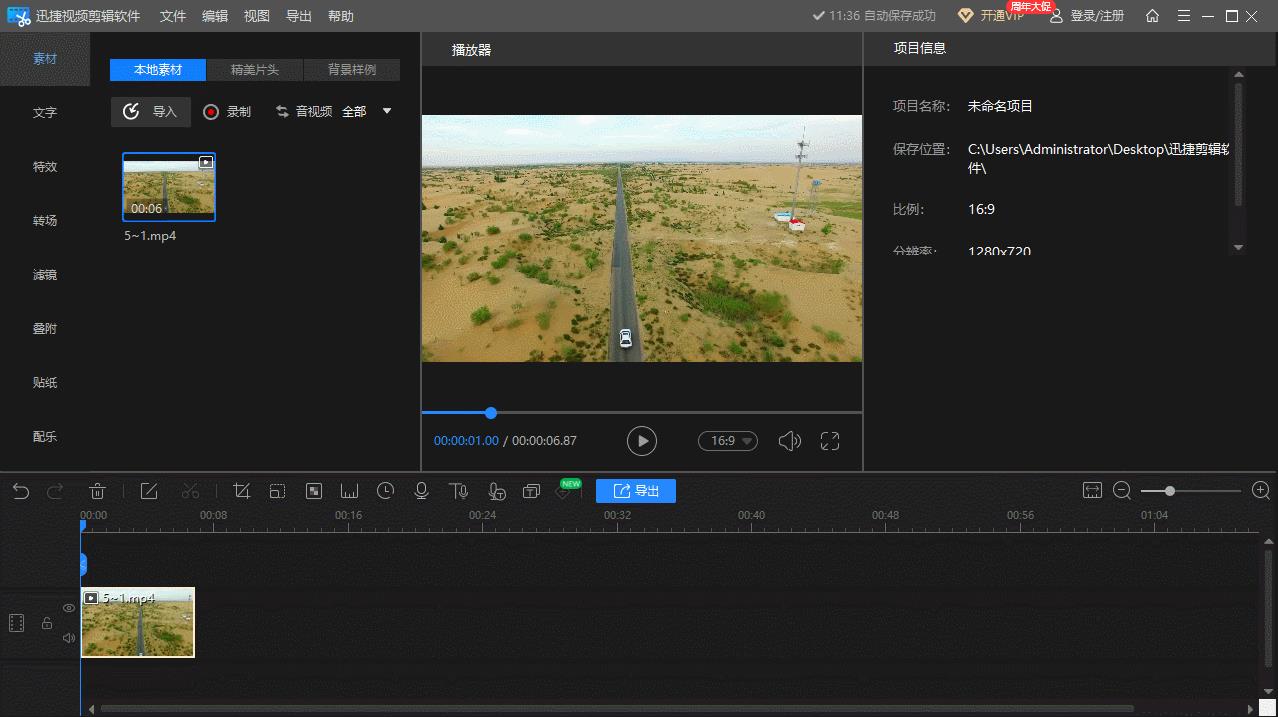Expand the 音视频 全部 filter dropdown
Viewport: 1278px width, 717px height.
coord(387,112)
